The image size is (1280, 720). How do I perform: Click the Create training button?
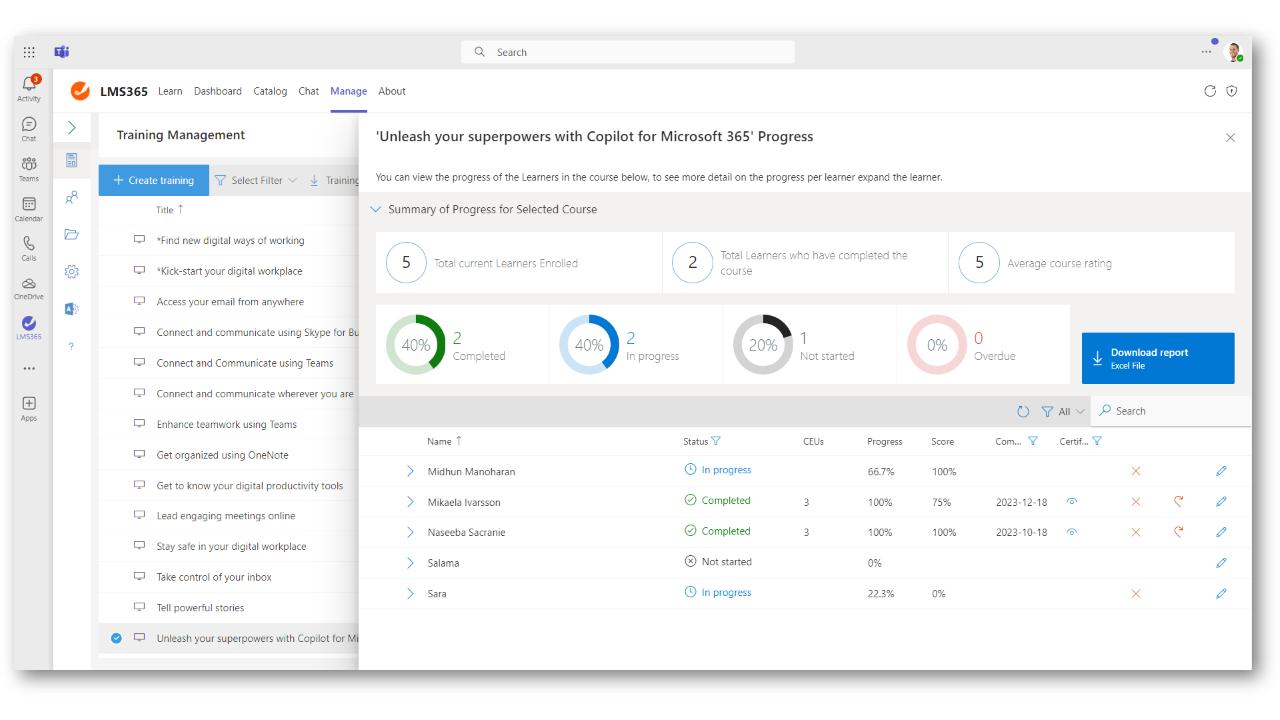pos(154,180)
